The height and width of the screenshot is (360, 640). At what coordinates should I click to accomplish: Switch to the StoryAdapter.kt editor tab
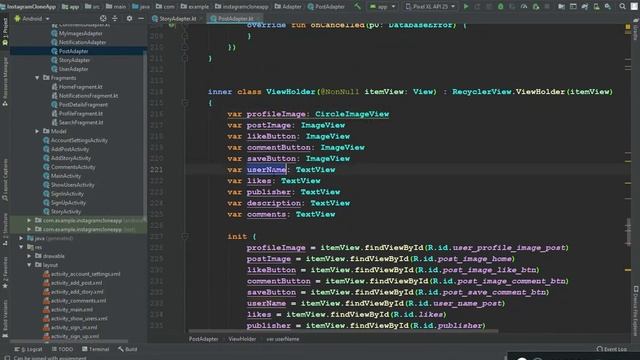[177, 18]
